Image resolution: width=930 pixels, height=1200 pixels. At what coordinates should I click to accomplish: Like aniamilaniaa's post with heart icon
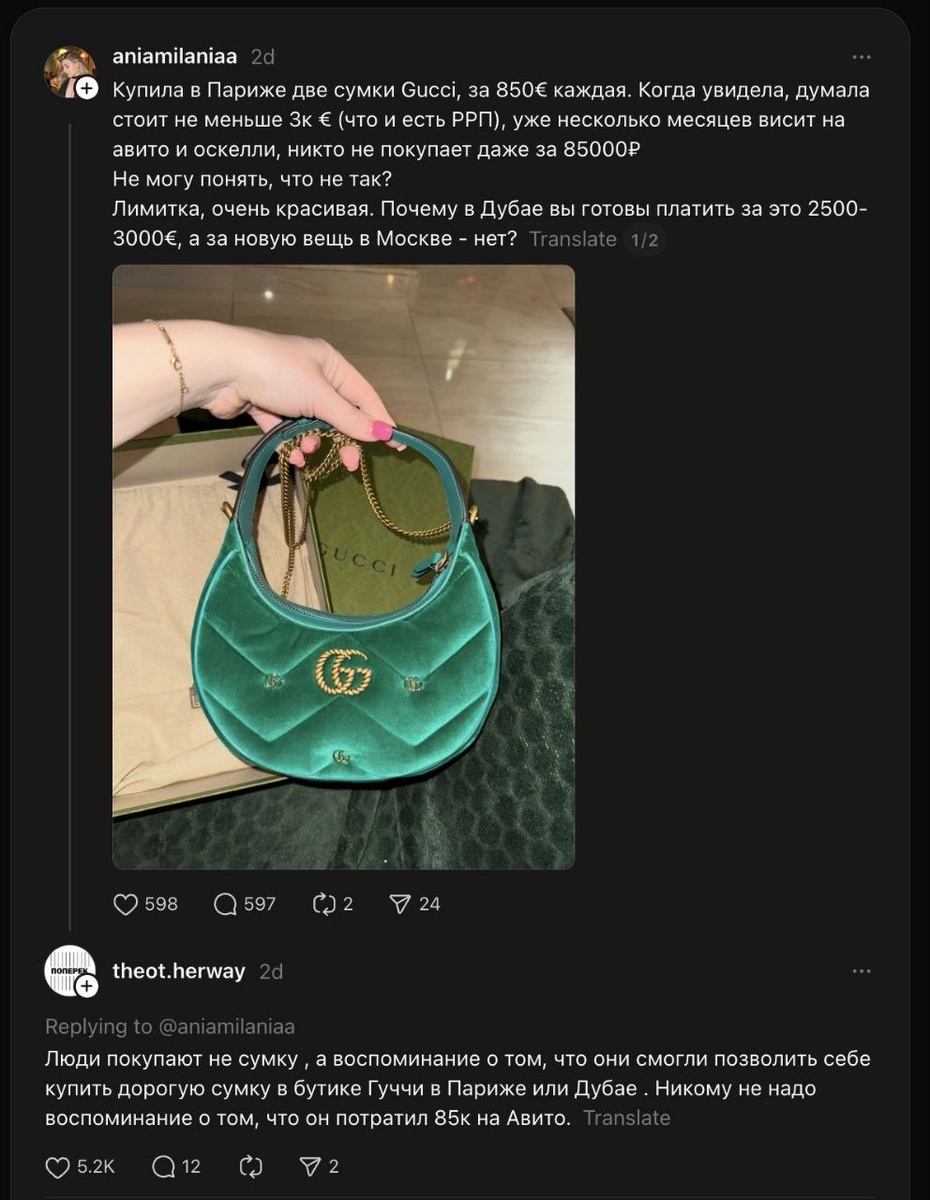click(125, 904)
